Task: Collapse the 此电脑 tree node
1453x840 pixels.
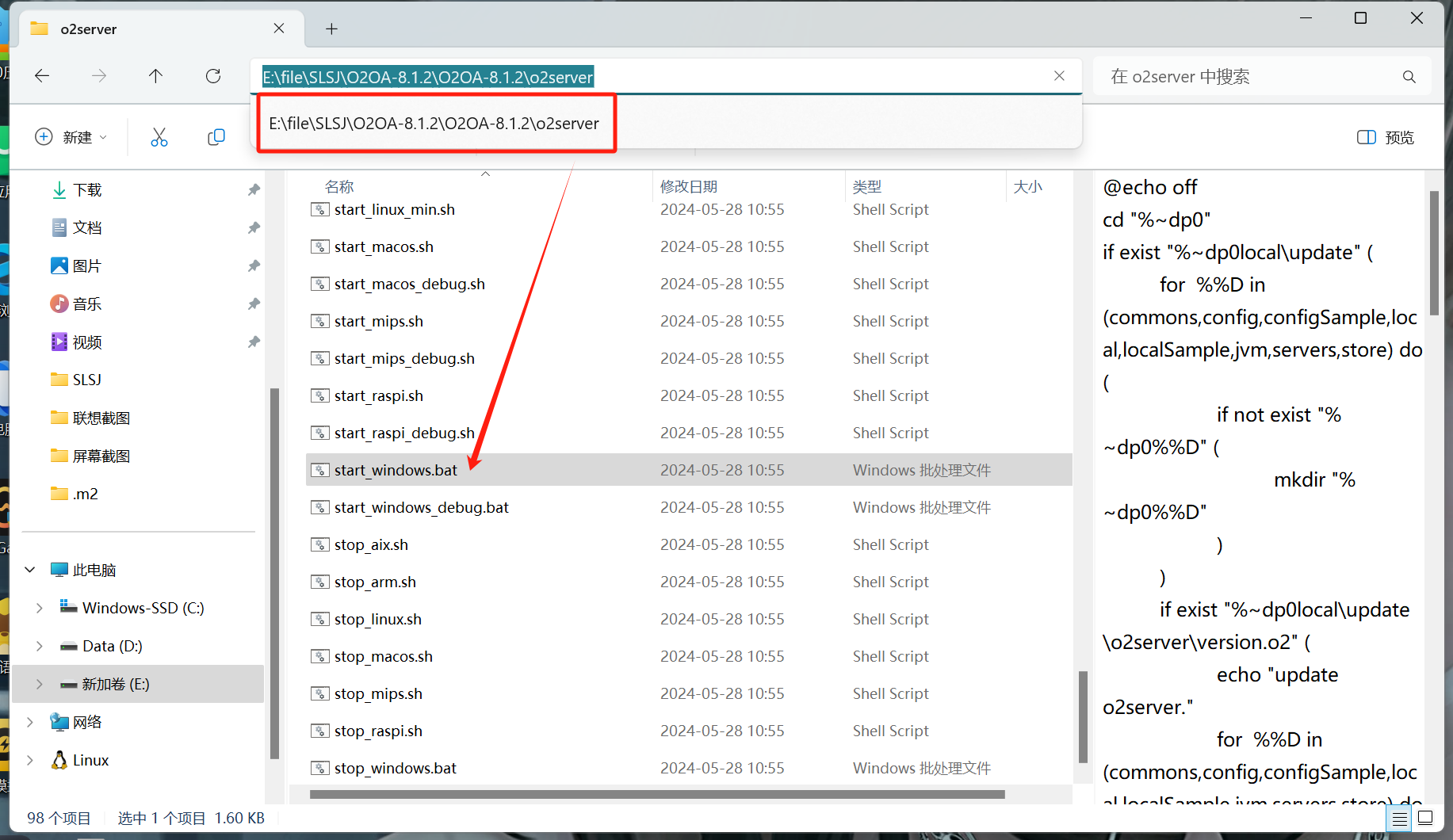Action: click(x=30, y=570)
